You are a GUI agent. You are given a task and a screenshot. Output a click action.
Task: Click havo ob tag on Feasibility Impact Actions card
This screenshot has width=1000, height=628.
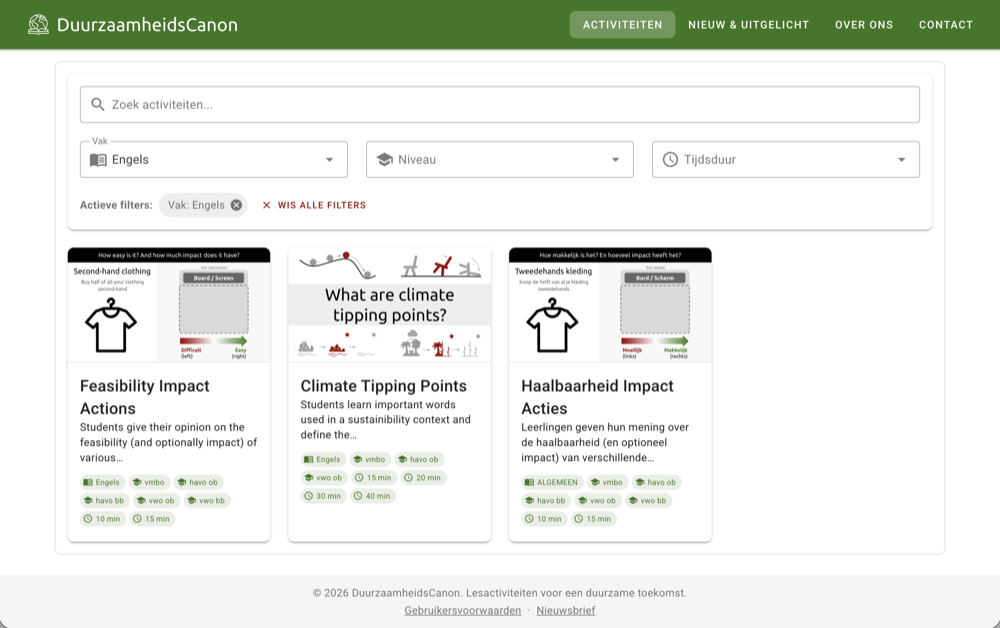pos(197,482)
